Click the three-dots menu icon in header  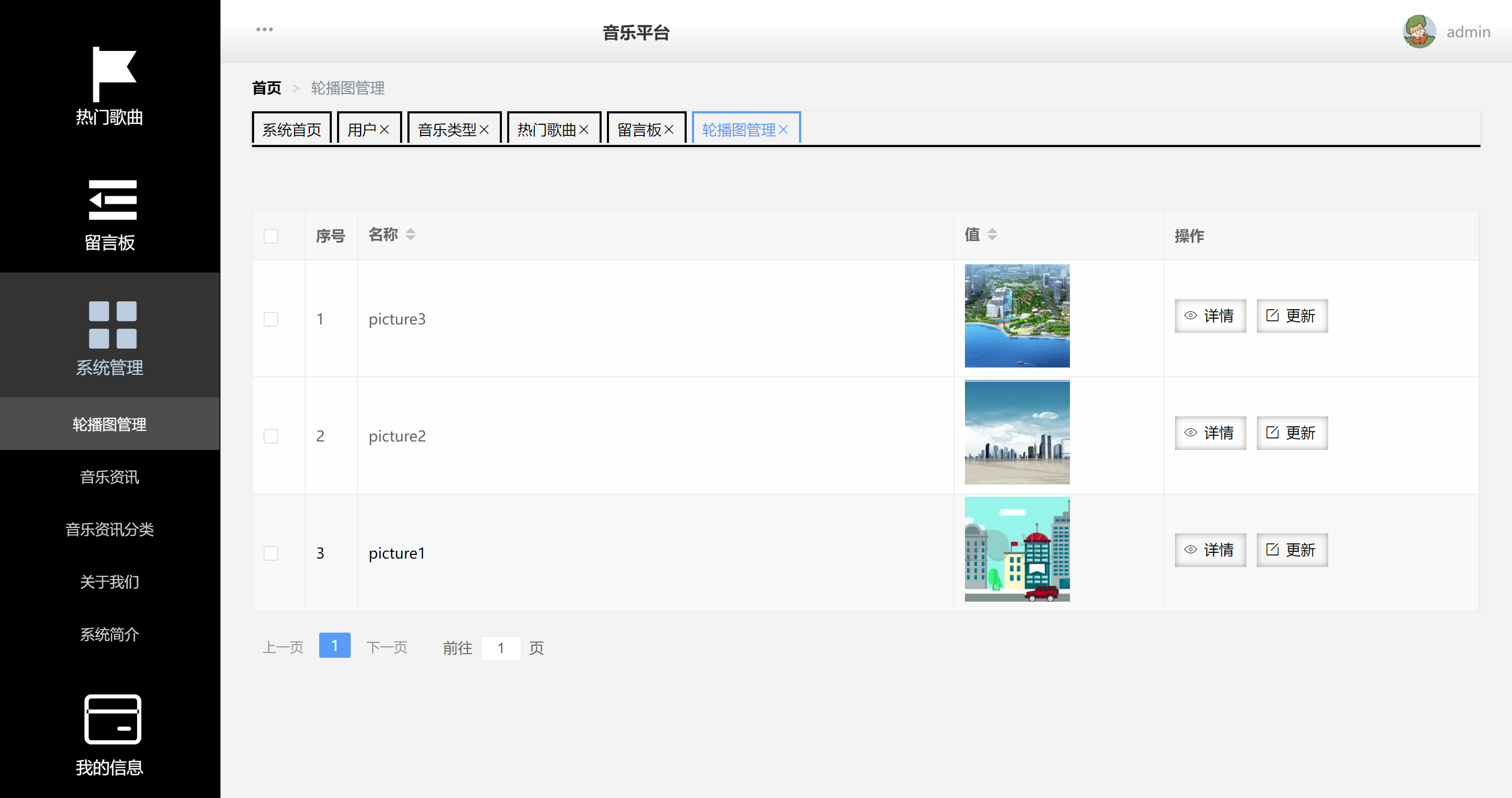[264, 29]
